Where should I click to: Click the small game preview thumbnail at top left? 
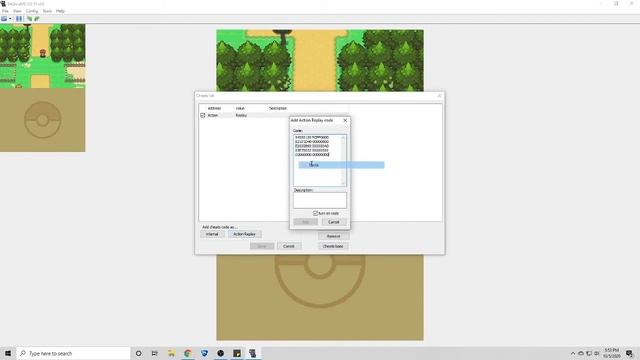[42, 88]
